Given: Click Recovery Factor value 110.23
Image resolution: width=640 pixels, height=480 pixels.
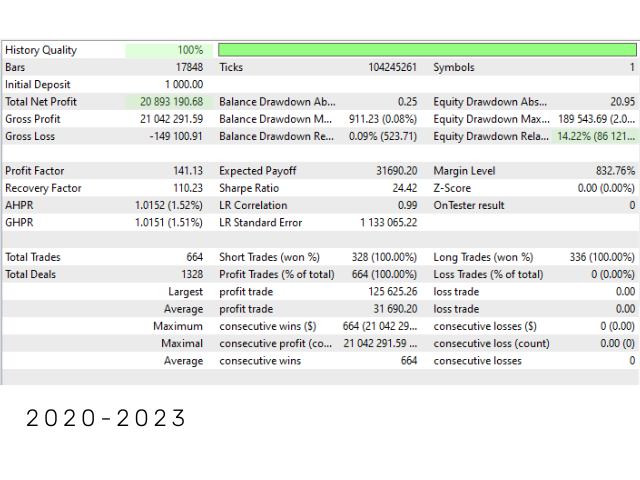Looking at the screenshot, I should pos(188,188).
